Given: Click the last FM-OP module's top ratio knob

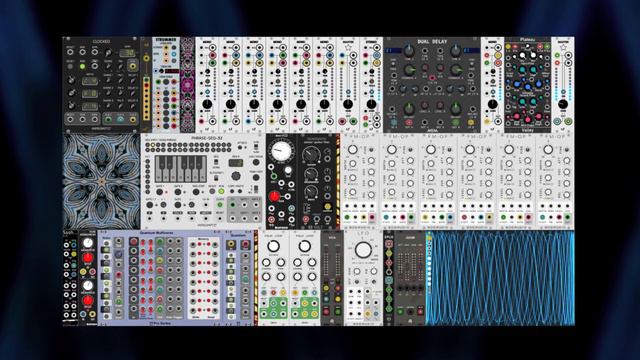Looking at the screenshot, I should pos(548,149).
